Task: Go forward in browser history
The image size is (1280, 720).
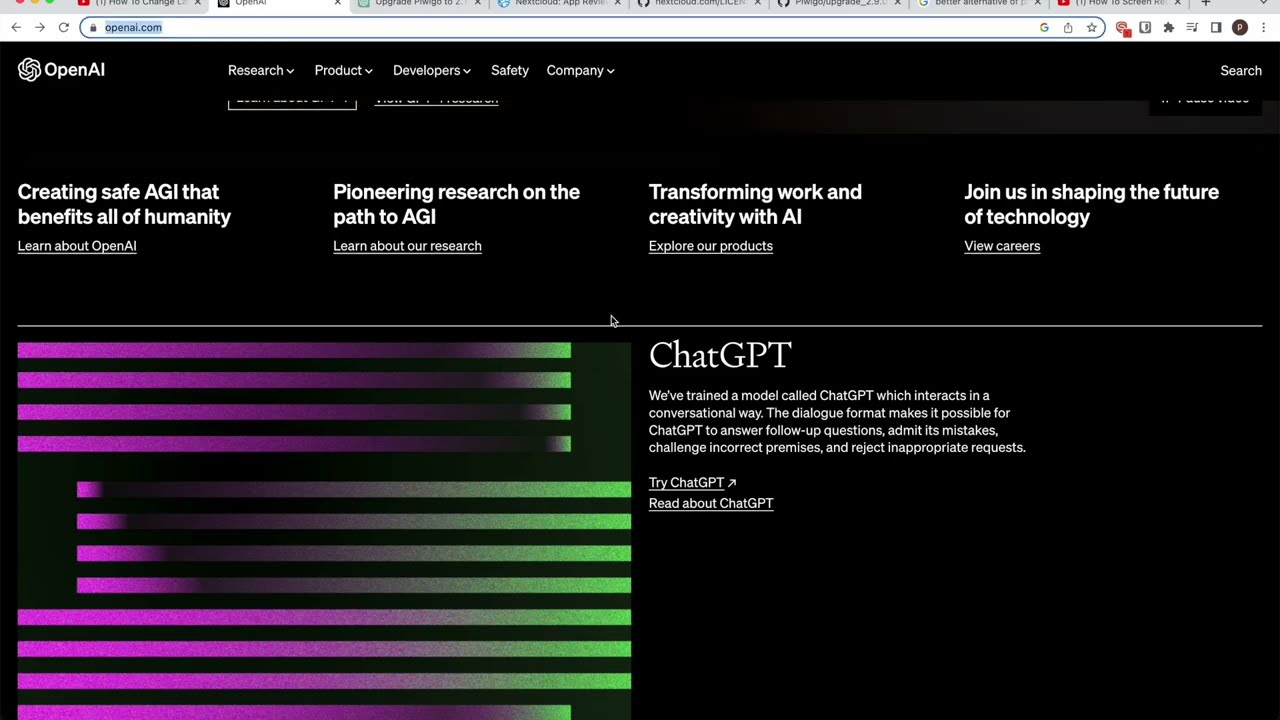Action: click(x=40, y=27)
